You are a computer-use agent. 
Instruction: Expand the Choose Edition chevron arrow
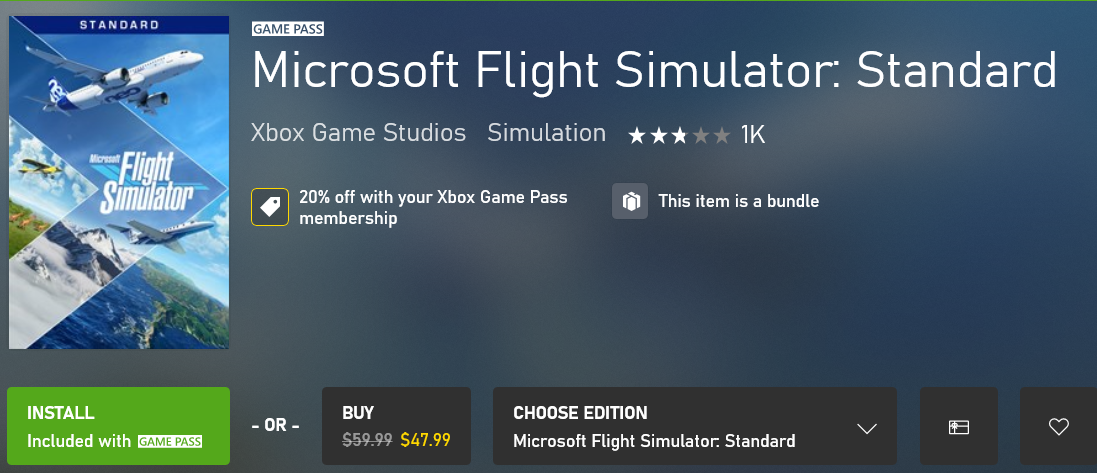(x=867, y=428)
